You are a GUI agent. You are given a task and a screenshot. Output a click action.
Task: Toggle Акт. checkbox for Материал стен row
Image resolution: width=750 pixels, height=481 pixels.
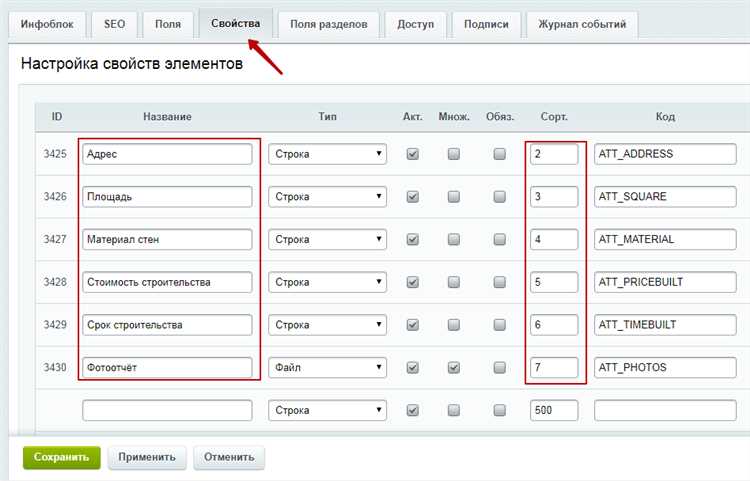coord(412,239)
